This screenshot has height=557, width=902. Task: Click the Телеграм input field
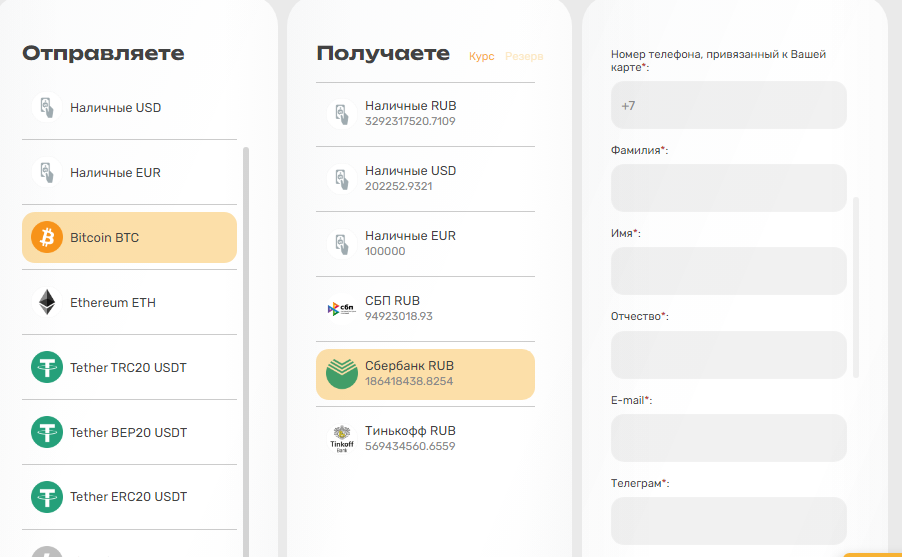pos(728,521)
